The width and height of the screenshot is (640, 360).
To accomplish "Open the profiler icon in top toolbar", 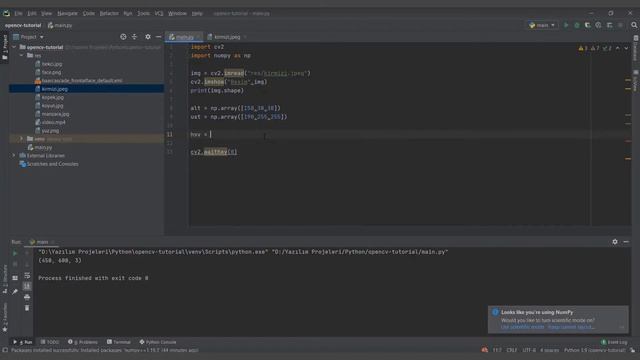I will [598, 25].
